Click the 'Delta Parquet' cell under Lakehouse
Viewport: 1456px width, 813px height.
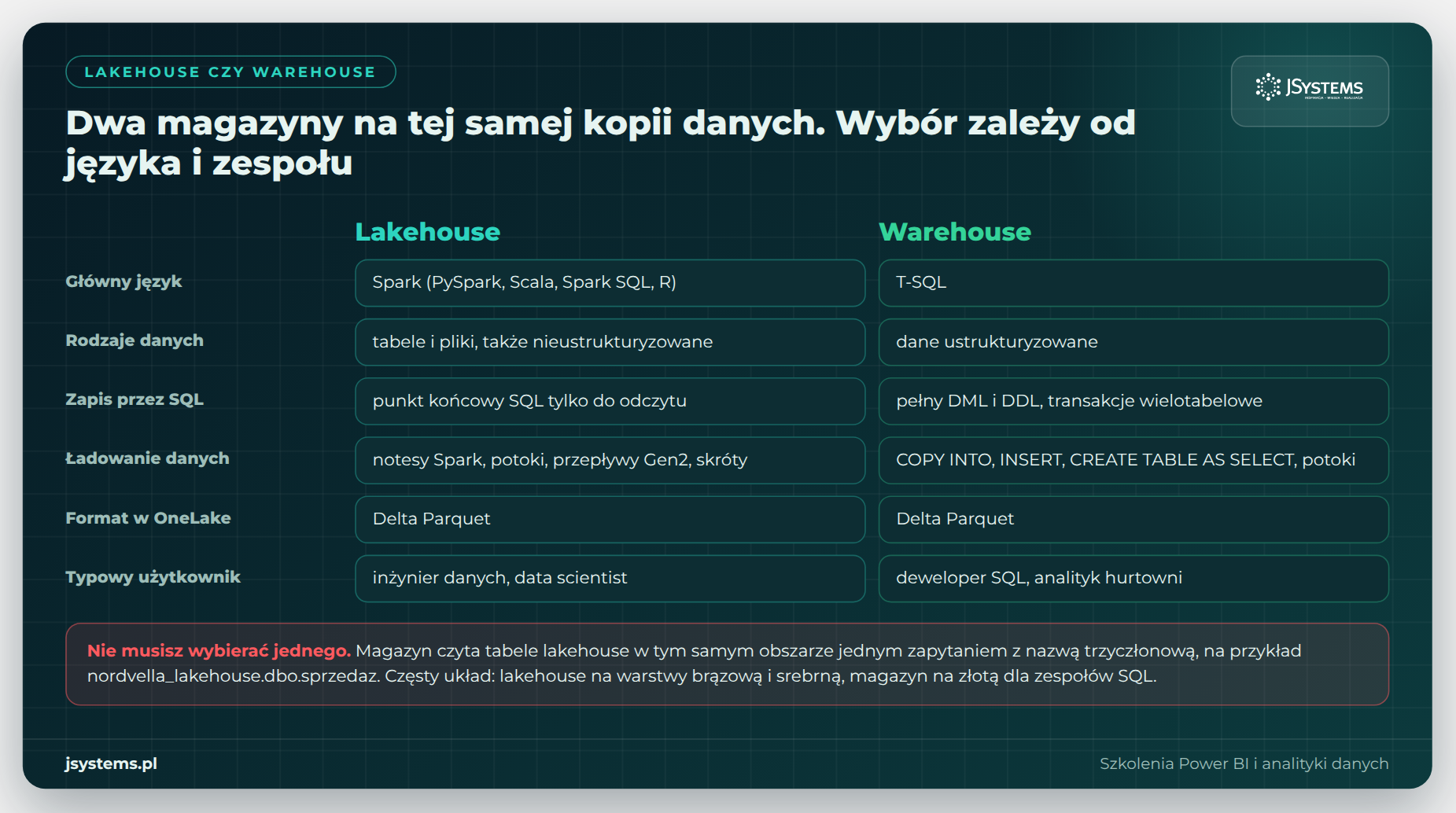point(610,519)
